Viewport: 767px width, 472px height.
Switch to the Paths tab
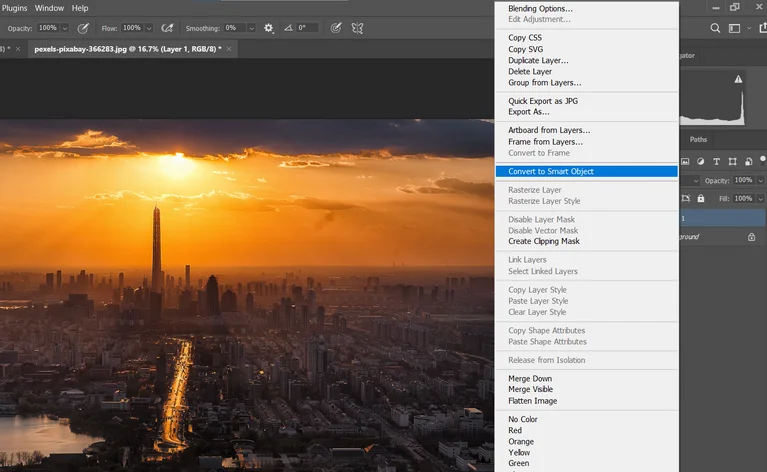click(x=698, y=140)
